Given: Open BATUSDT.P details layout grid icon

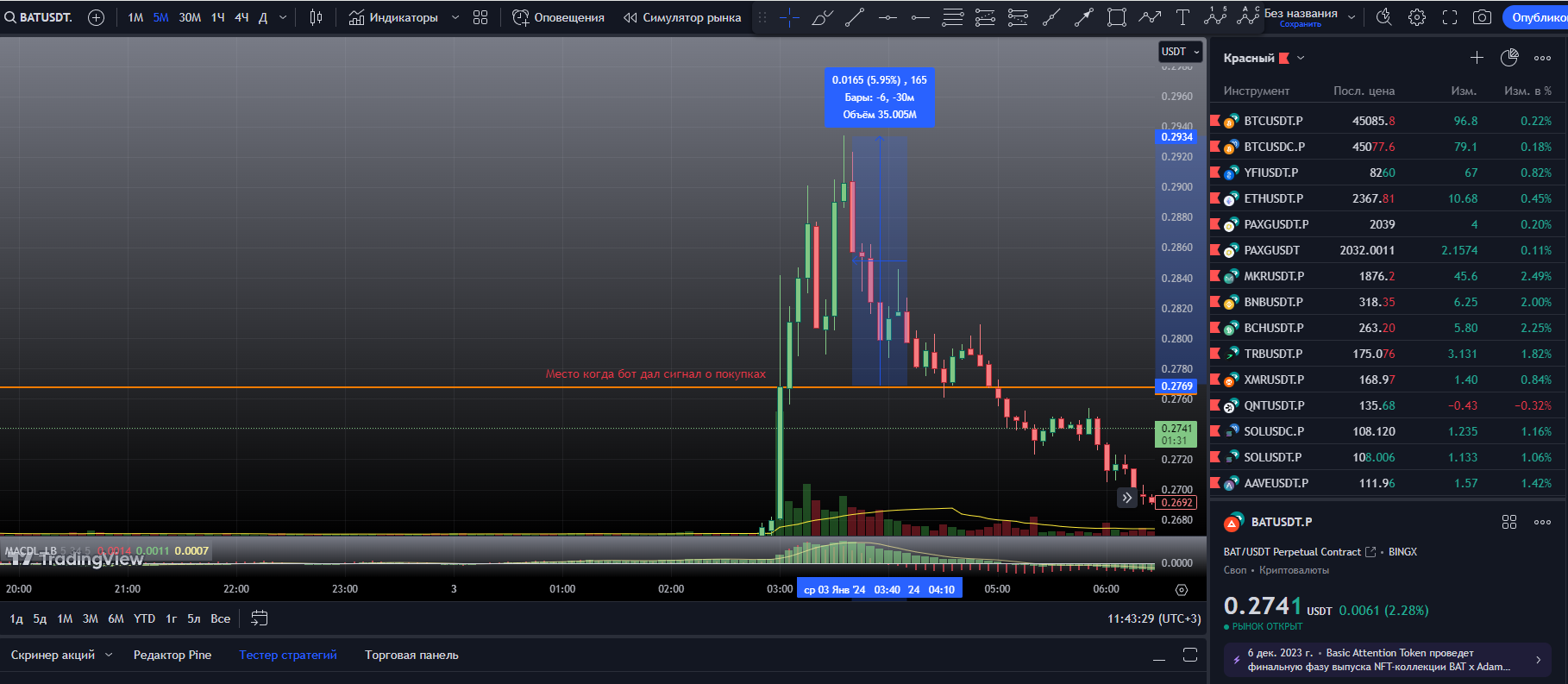Looking at the screenshot, I should click(x=1509, y=522).
